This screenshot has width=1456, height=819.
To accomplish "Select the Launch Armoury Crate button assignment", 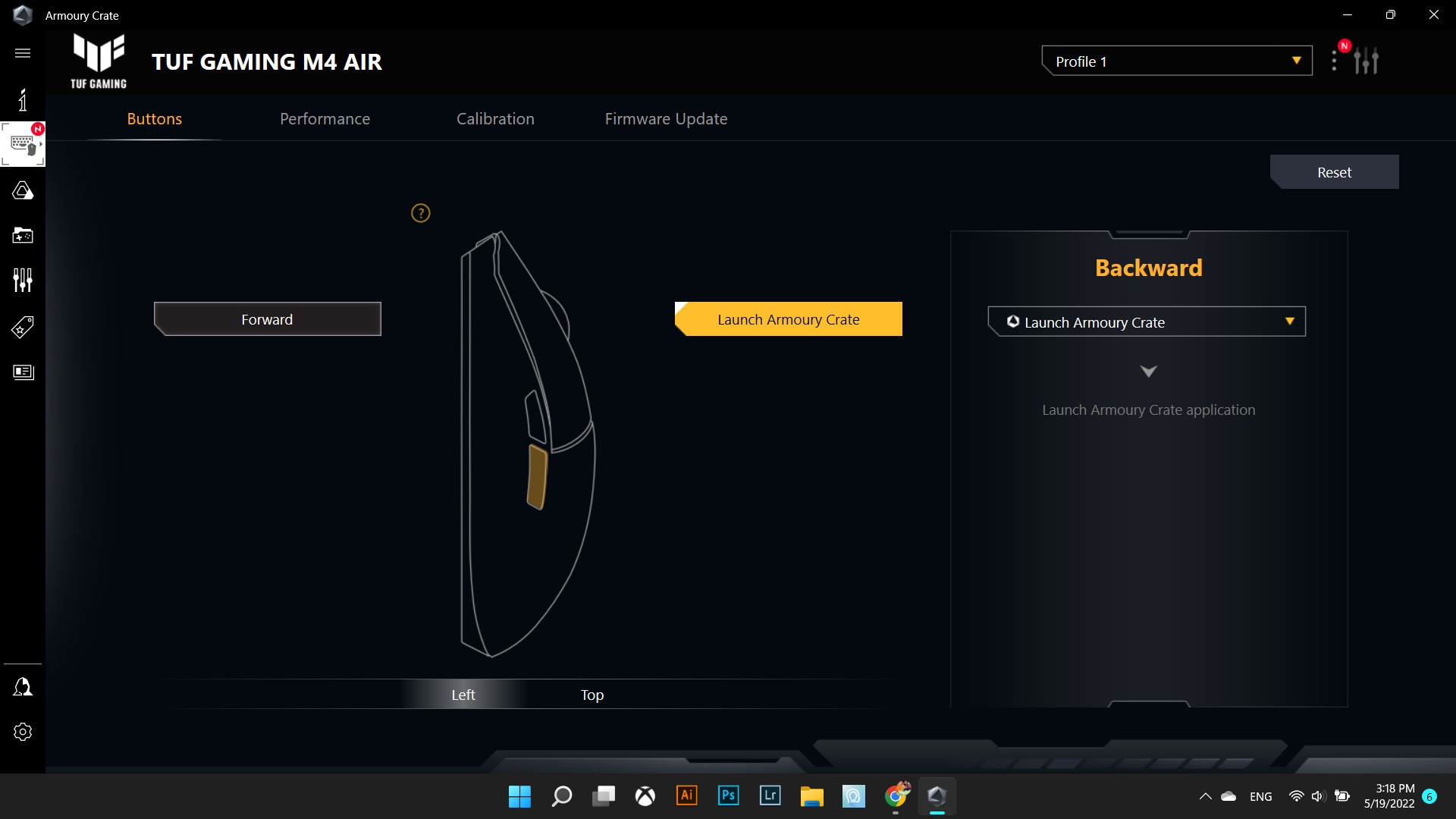I will [x=789, y=319].
